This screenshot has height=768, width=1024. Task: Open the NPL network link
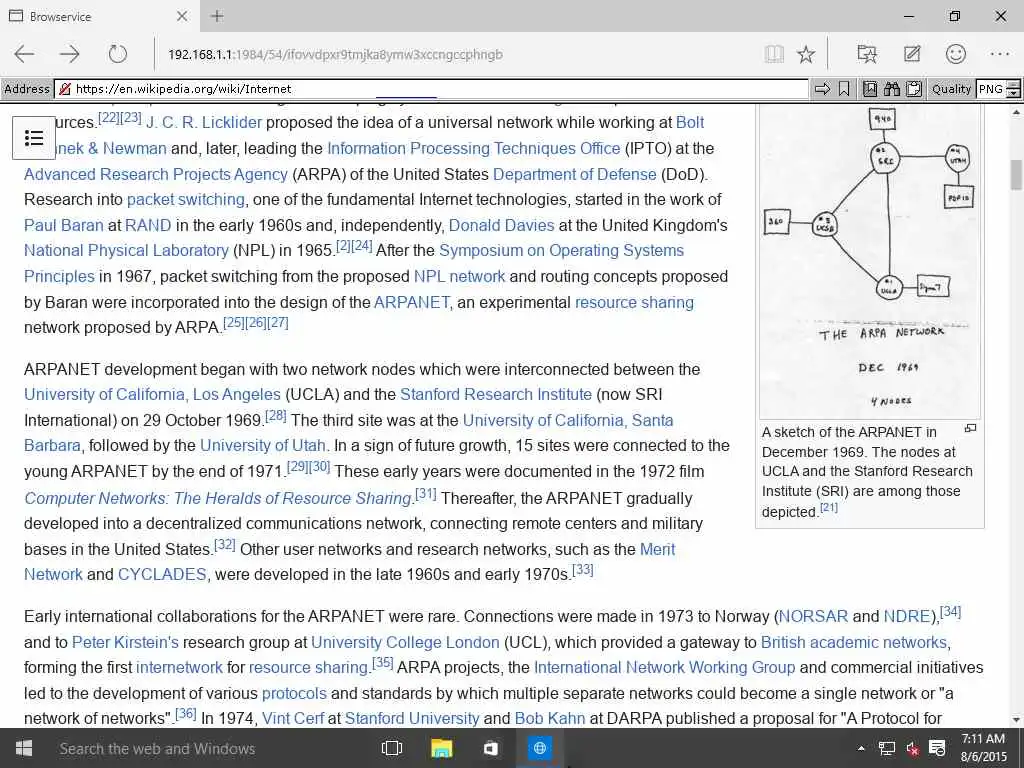(459, 276)
